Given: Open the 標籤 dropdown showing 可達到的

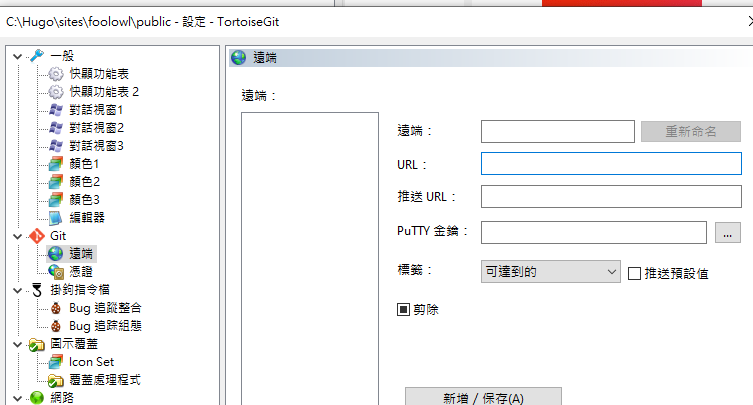Looking at the screenshot, I should tap(550, 272).
